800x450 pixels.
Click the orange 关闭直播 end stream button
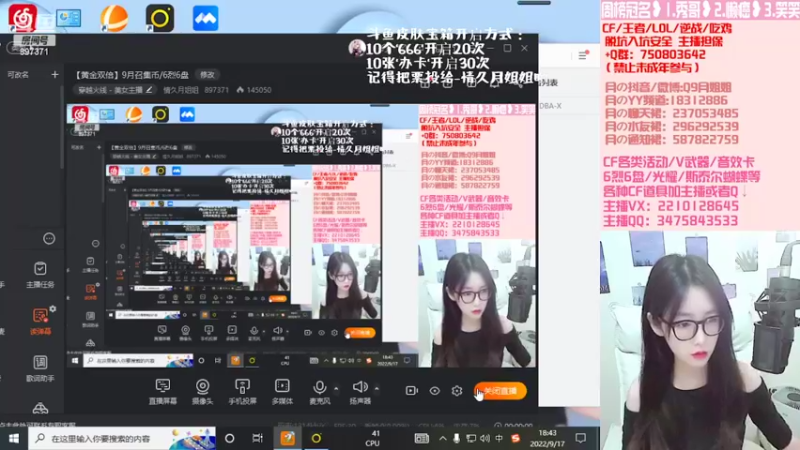click(x=501, y=391)
